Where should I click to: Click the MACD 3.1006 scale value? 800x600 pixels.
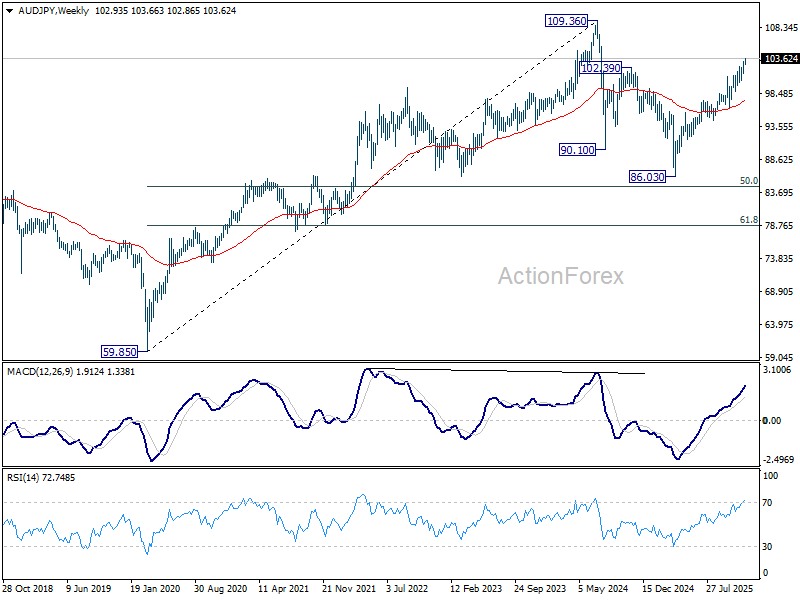click(x=777, y=369)
